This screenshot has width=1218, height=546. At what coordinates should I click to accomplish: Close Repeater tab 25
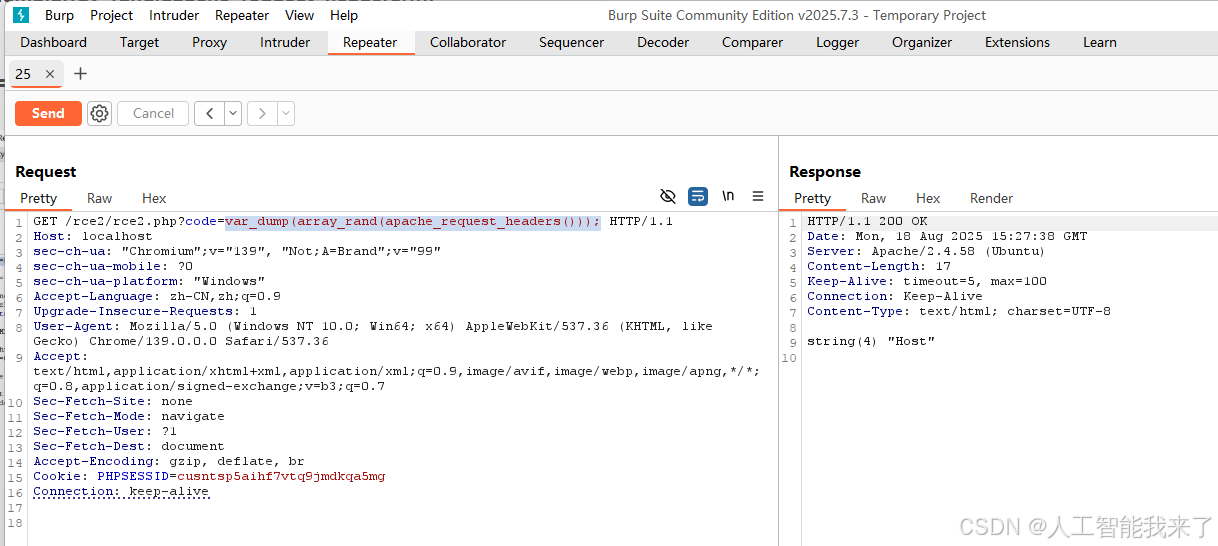tap(50, 74)
